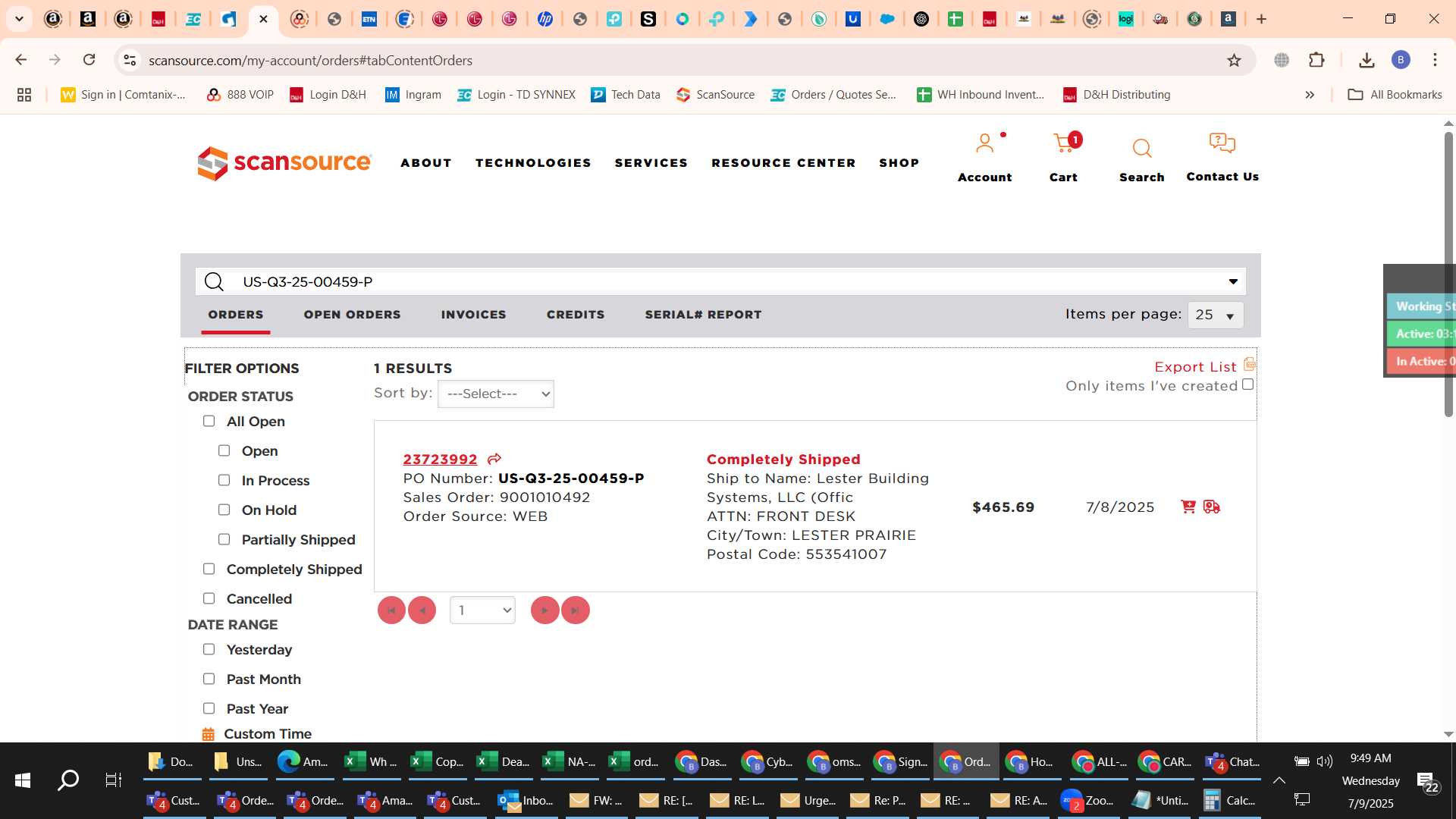This screenshot has width=1456, height=819.
Task: Open the Chrome apps grid icon
Action: coord(24,95)
